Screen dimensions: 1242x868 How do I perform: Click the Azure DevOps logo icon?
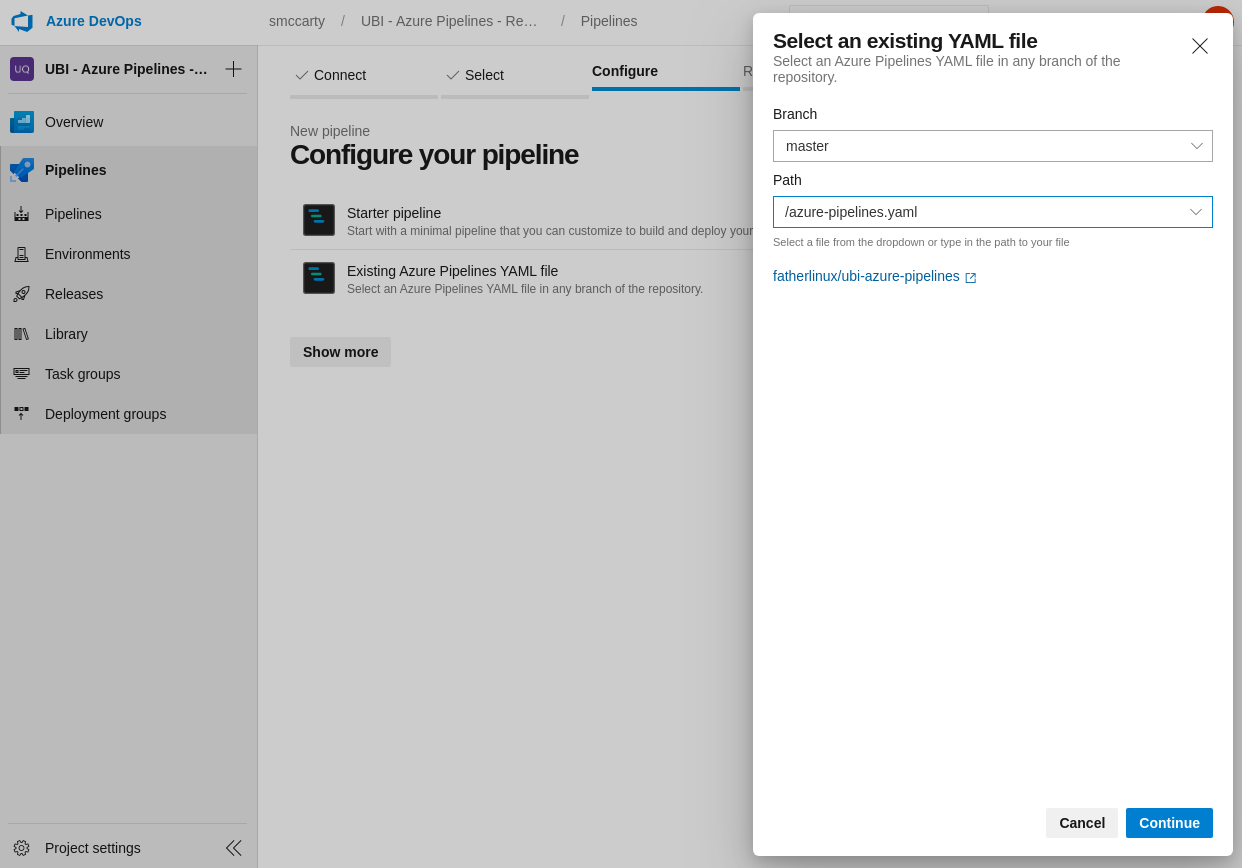click(22, 21)
